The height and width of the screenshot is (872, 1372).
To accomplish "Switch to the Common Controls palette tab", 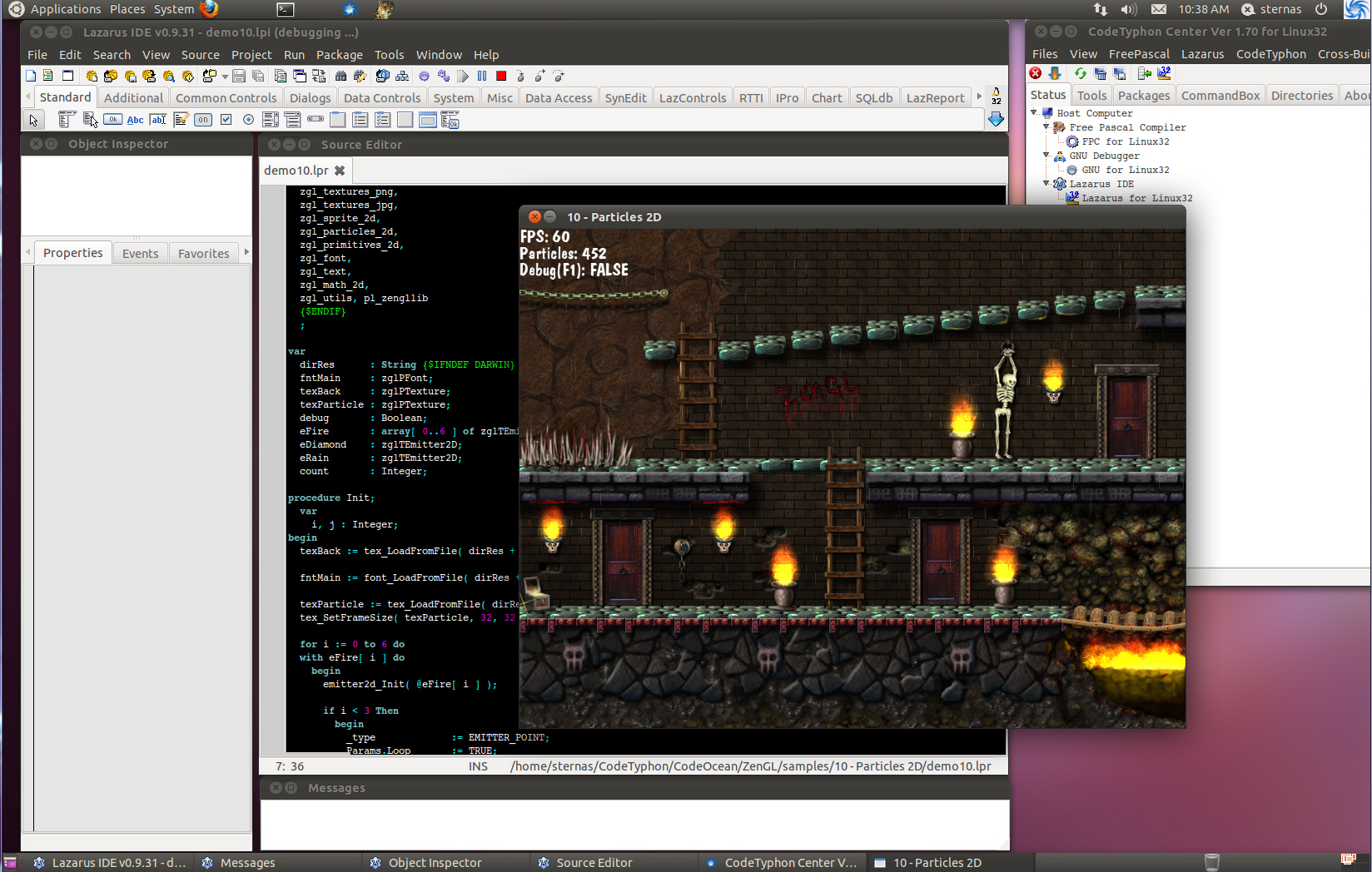I will [226, 97].
